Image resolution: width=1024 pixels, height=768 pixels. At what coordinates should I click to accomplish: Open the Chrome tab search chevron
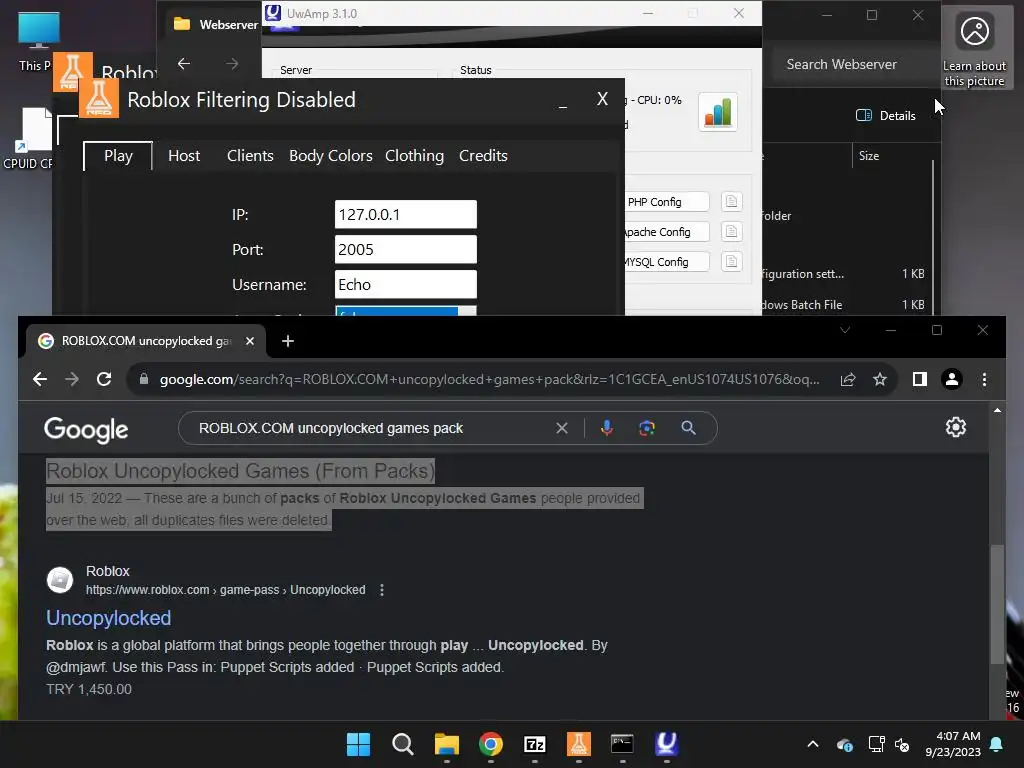844,330
